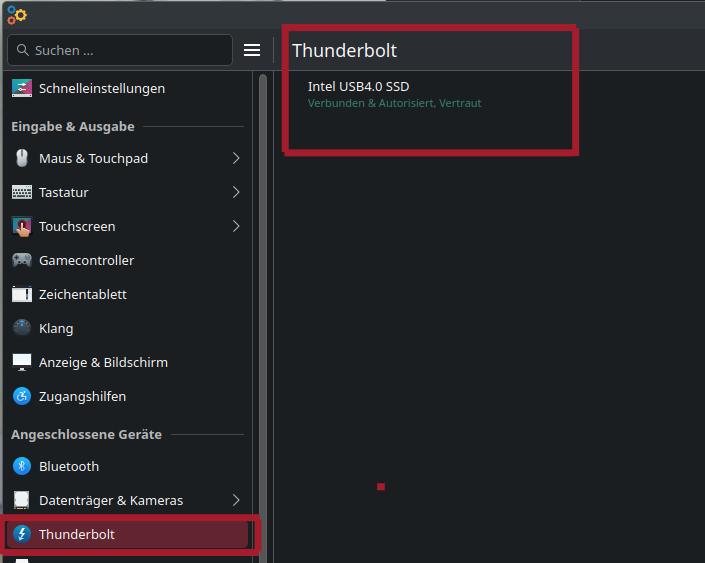Focus the Suchen search field

pyautogui.click(x=120, y=50)
